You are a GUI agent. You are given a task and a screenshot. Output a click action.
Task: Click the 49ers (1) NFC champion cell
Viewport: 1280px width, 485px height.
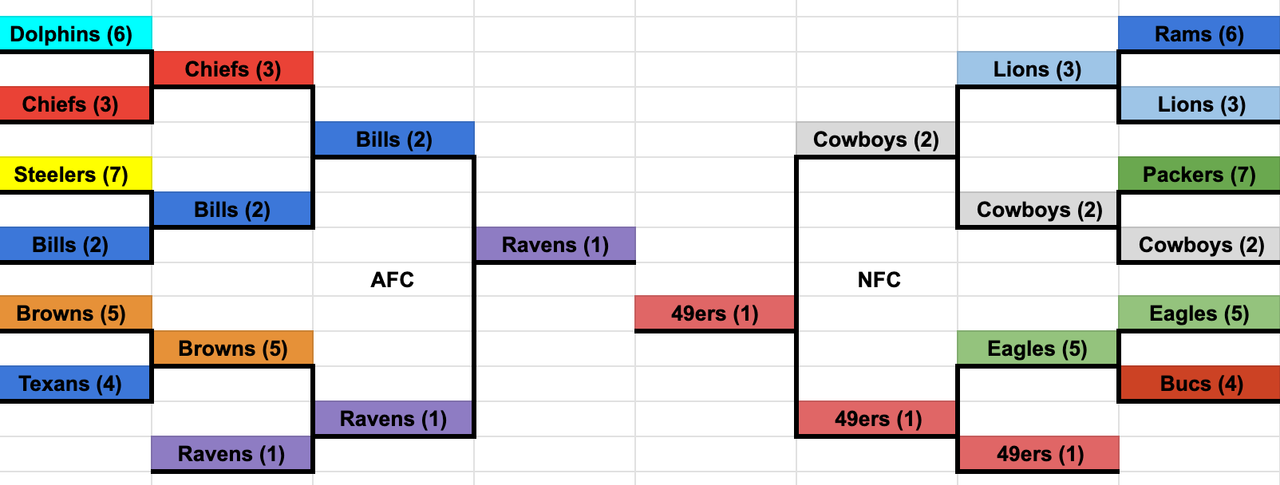[715, 314]
